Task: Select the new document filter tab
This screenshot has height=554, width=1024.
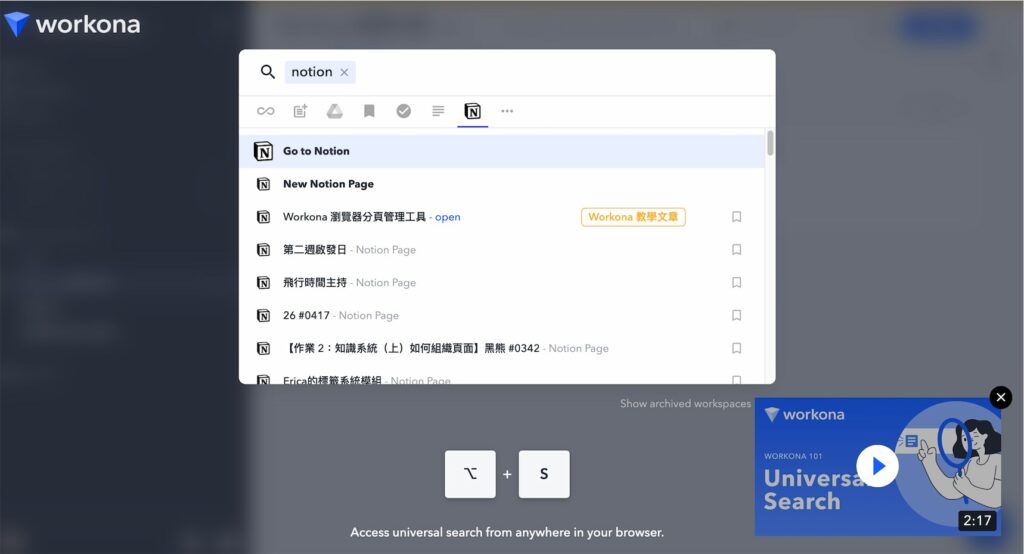Action: coord(300,111)
